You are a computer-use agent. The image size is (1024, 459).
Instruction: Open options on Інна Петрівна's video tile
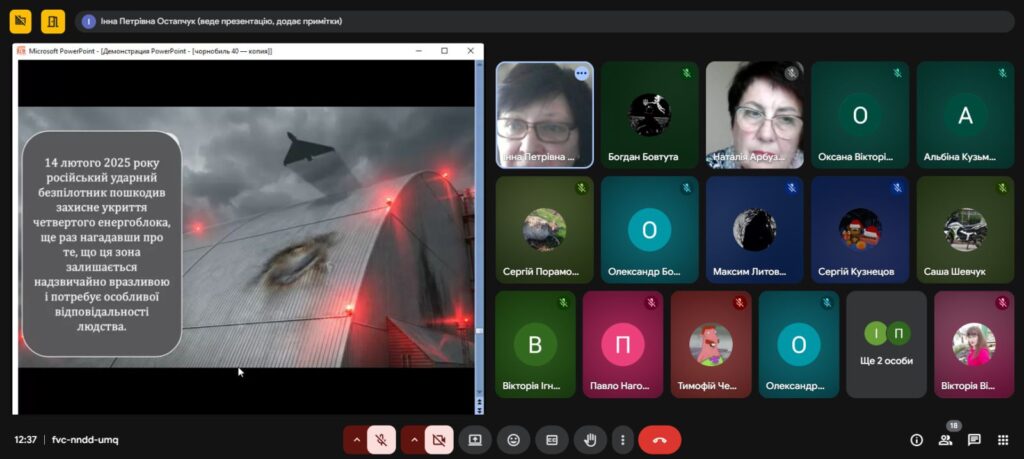click(x=581, y=74)
